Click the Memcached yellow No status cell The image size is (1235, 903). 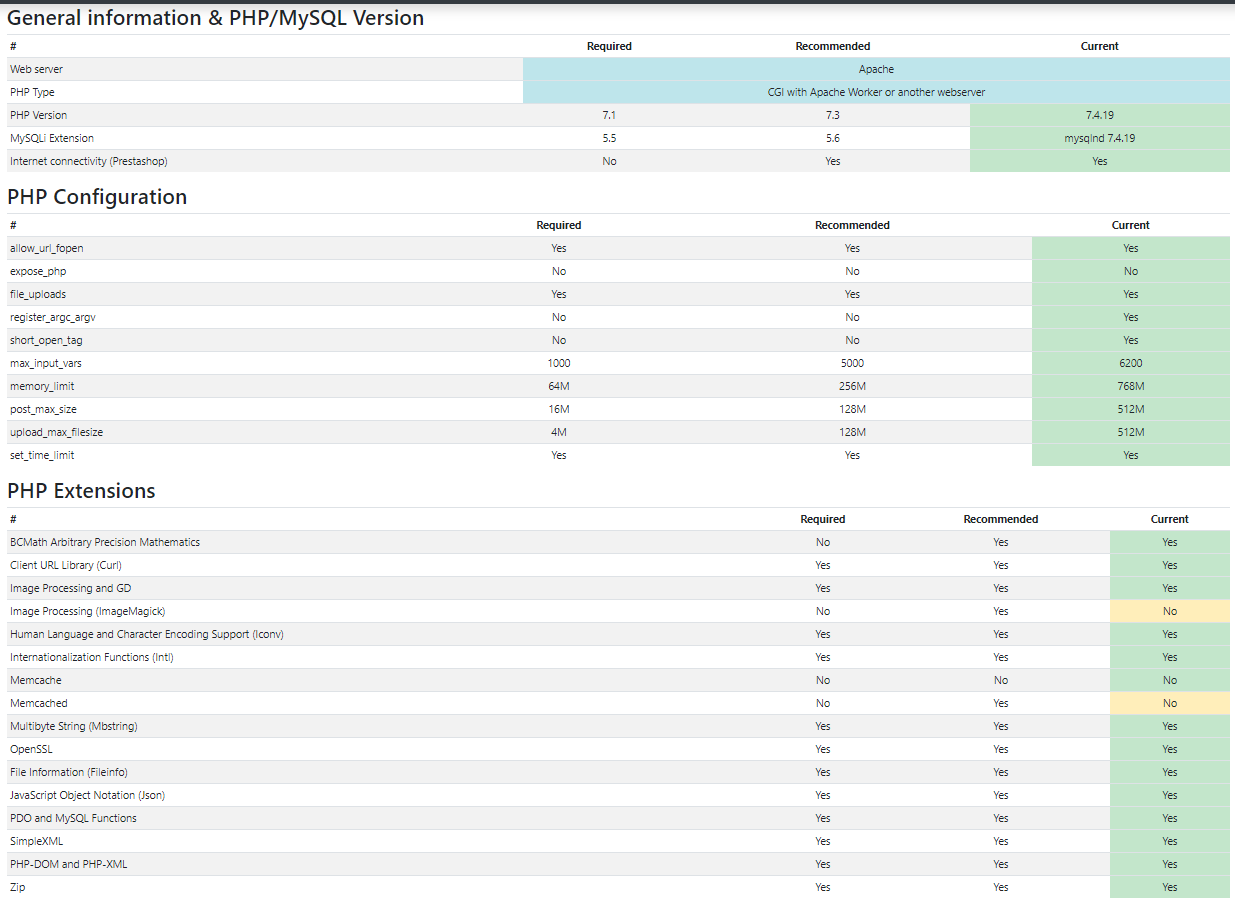[x=1169, y=703]
